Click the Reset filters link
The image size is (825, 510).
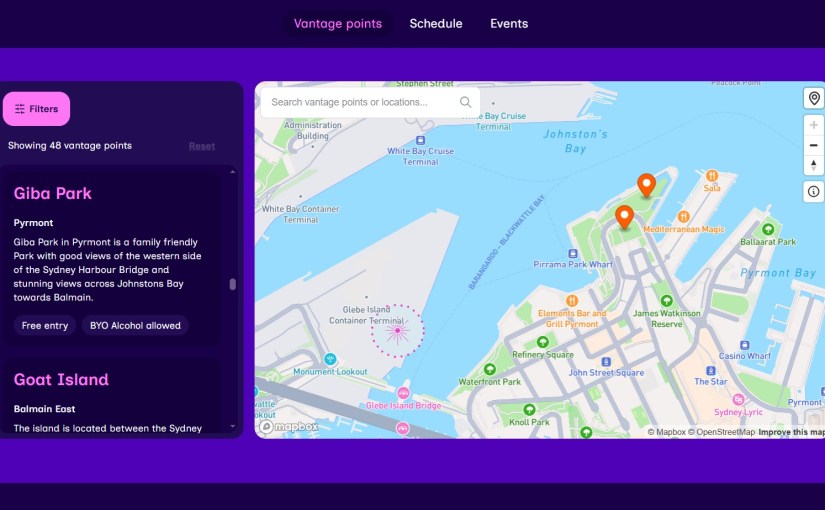coord(202,146)
